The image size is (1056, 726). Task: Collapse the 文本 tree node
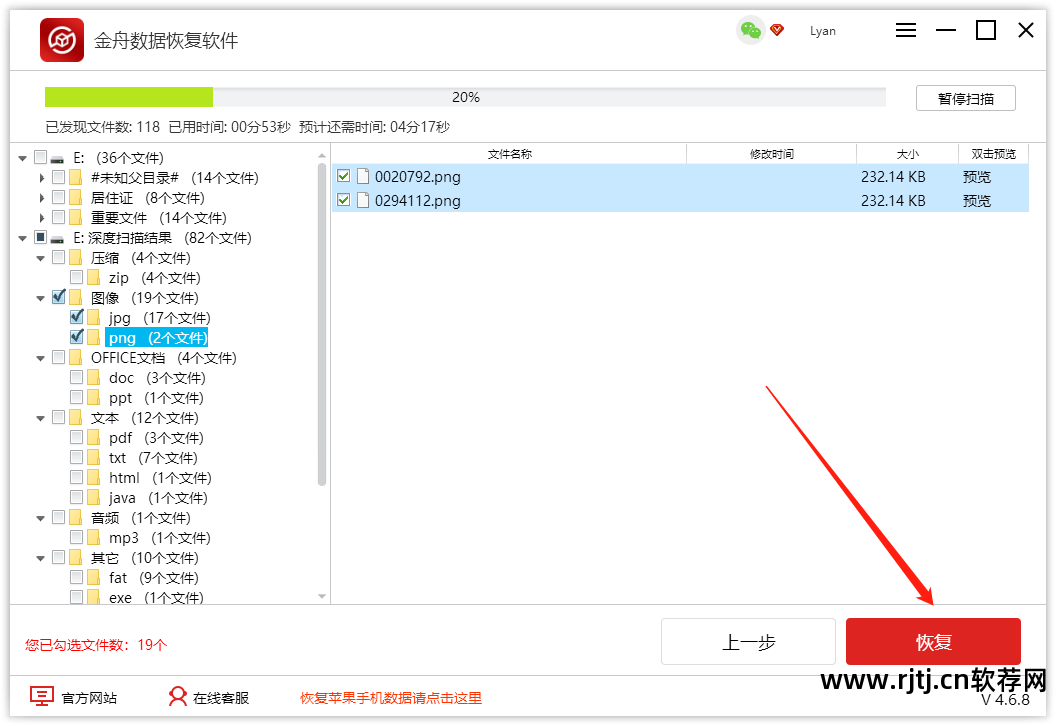[40, 417]
